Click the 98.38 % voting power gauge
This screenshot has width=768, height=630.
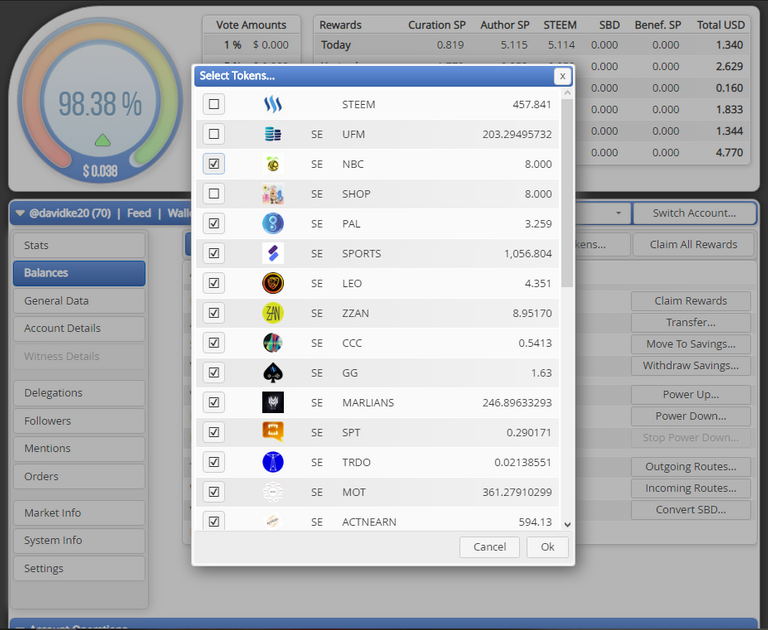tap(100, 100)
